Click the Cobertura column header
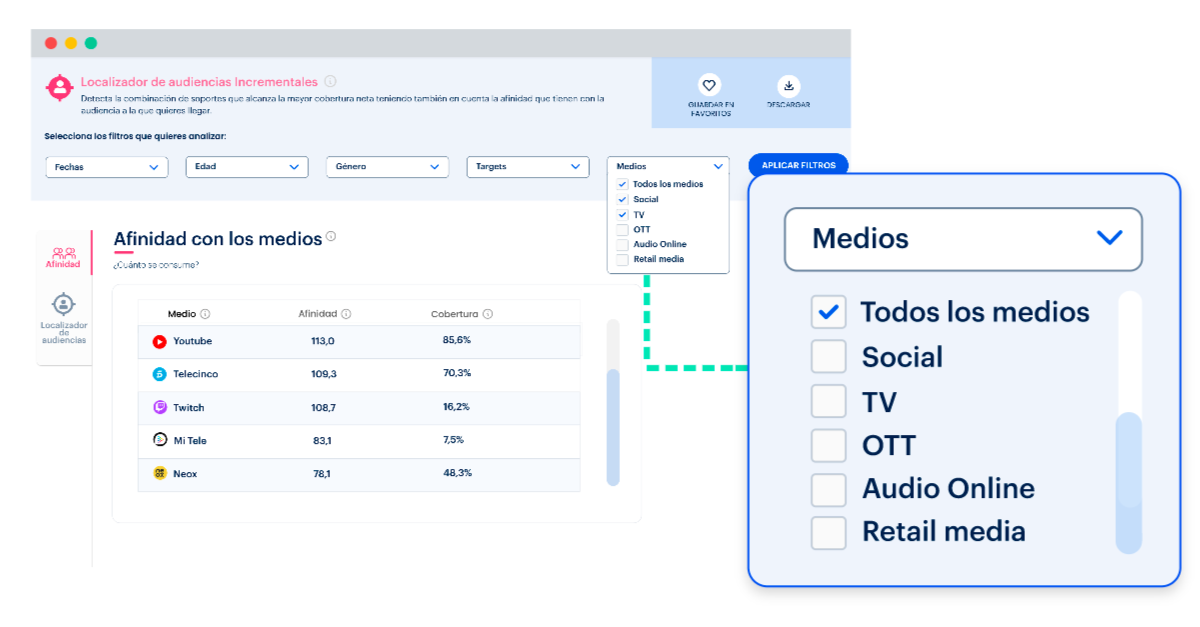 (454, 314)
